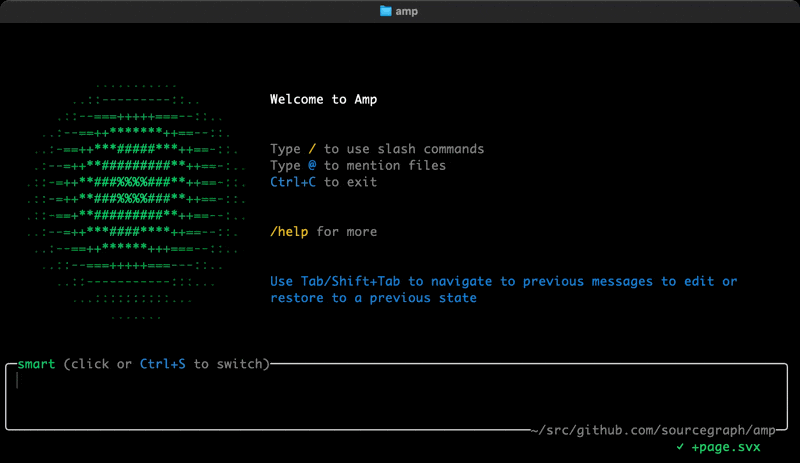Click the green ASCII orb logo
The image size is (800, 463).
point(136,201)
